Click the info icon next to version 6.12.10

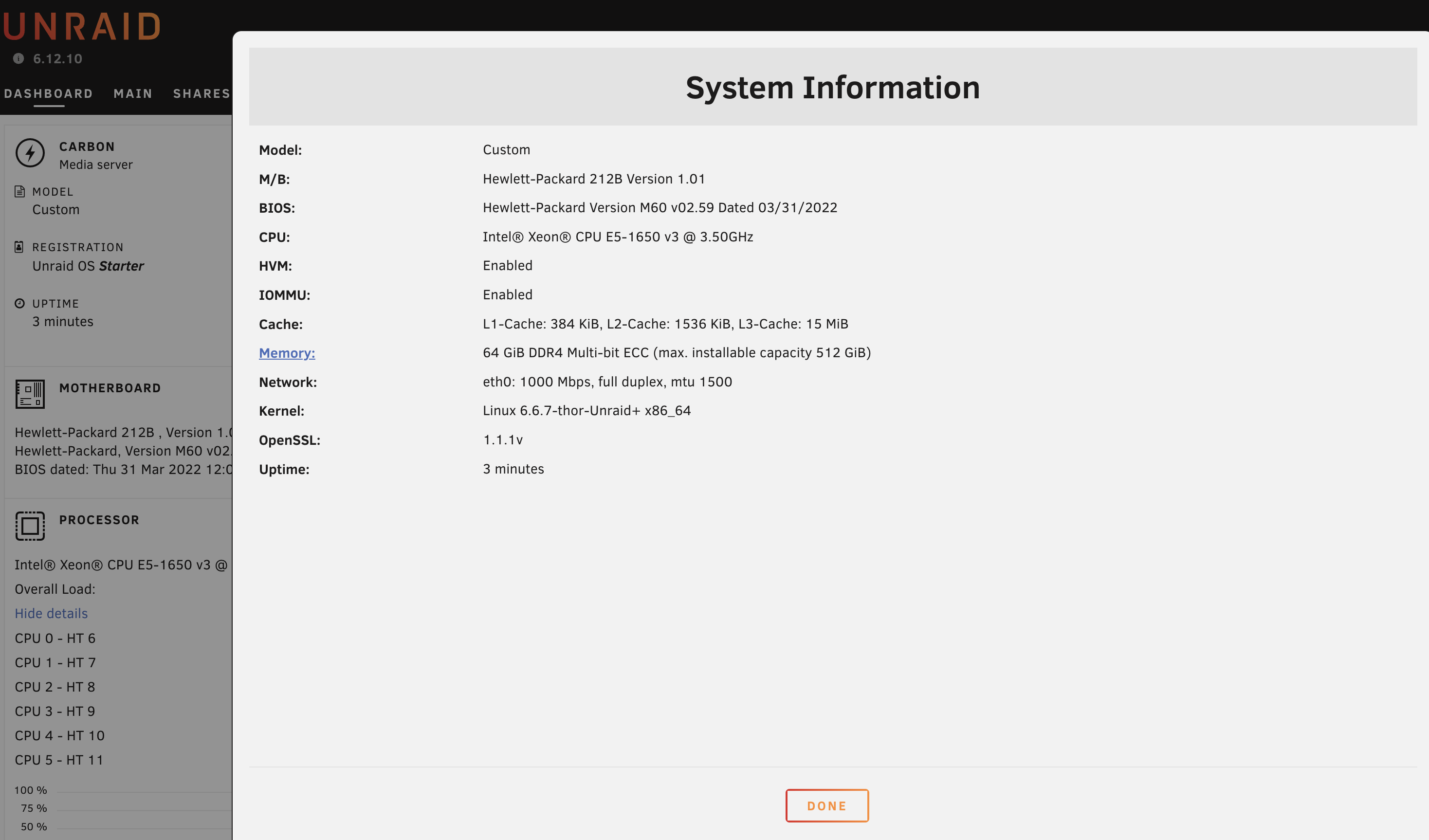tap(18, 58)
